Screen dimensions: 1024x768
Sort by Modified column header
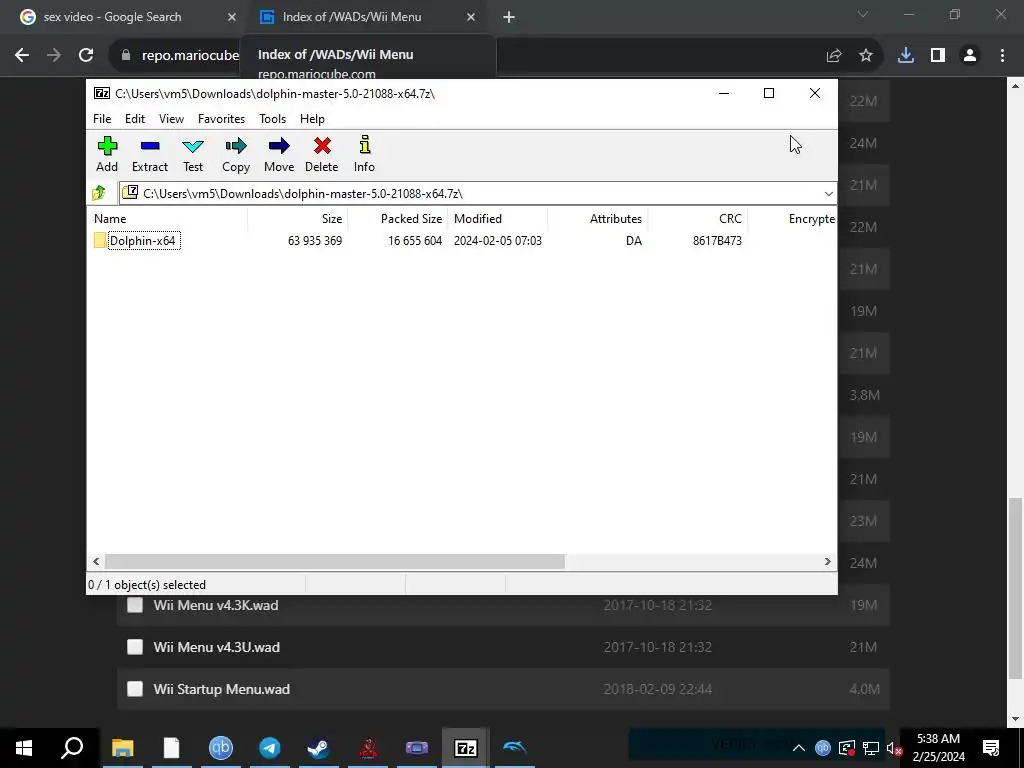[498, 219]
